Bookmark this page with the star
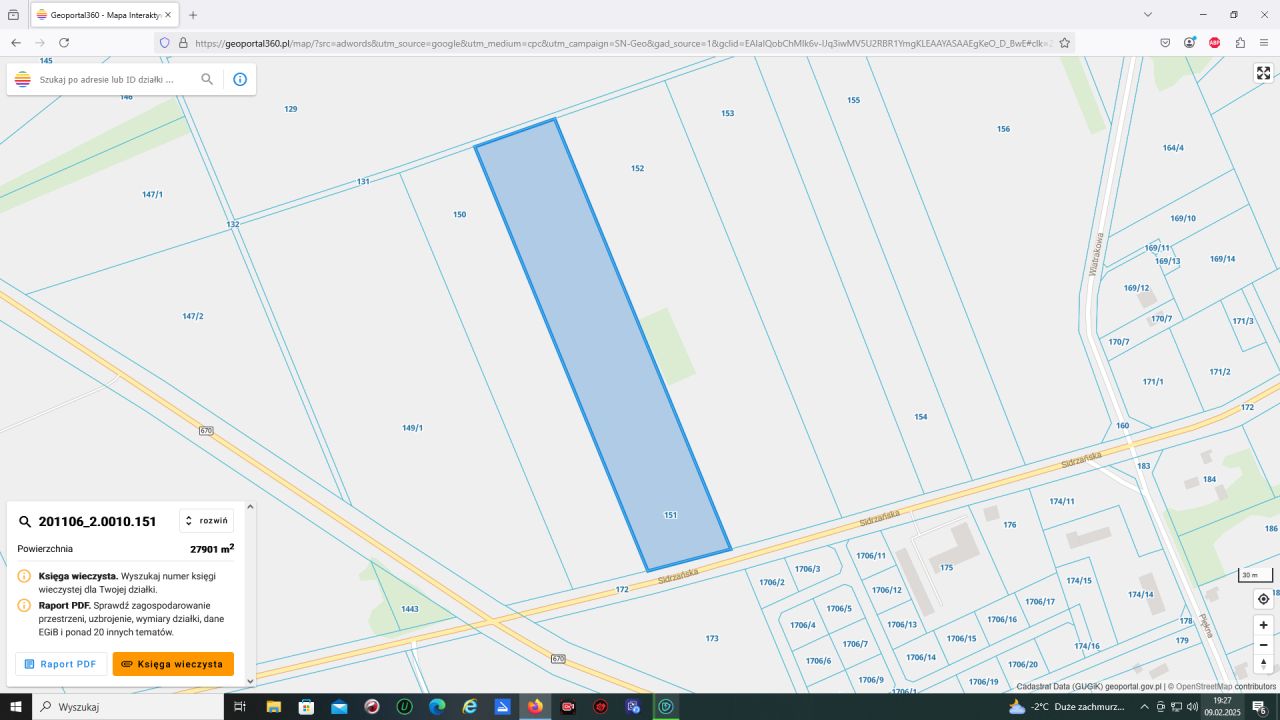Image resolution: width=1280 pixels, height=720 pixels. coord(1065,43)
